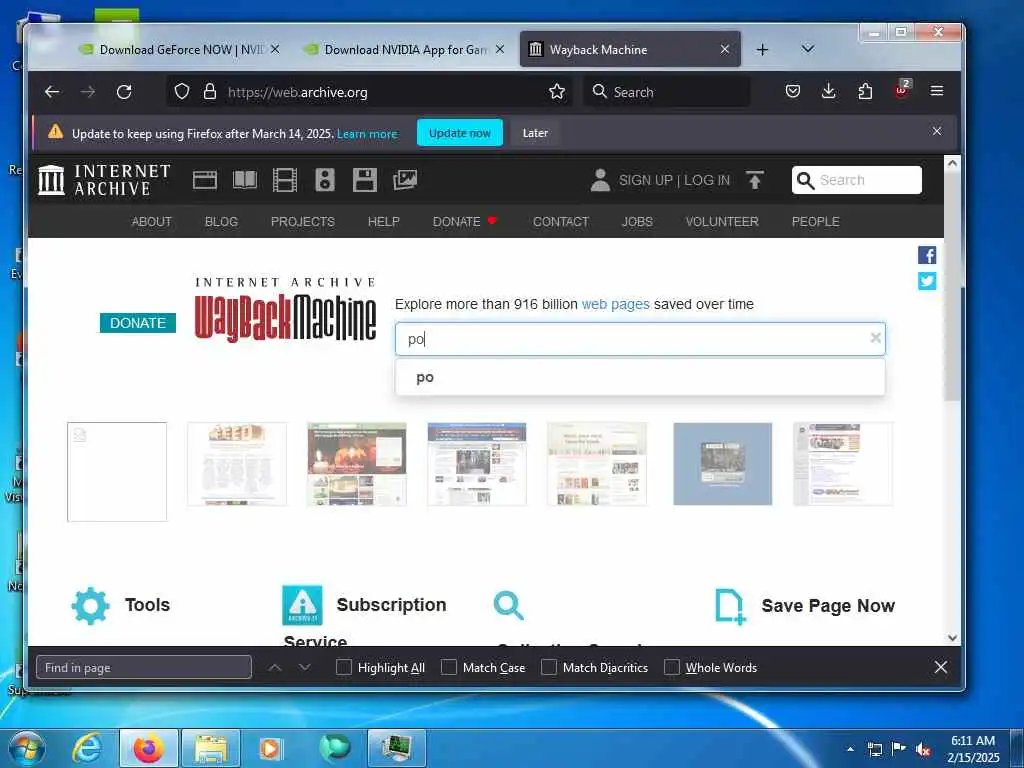Click the Find in page input field
This screenshot has width=1024, height=768.
click(x=144, y=667)
